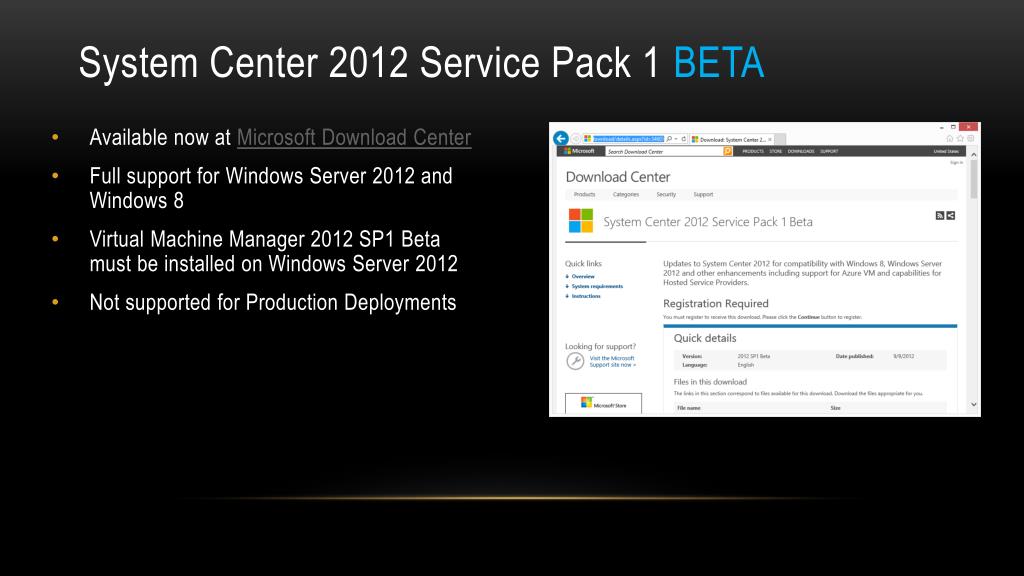Click the '9/9/2012' date published value

pyautogui.click(x=903, y=357)
